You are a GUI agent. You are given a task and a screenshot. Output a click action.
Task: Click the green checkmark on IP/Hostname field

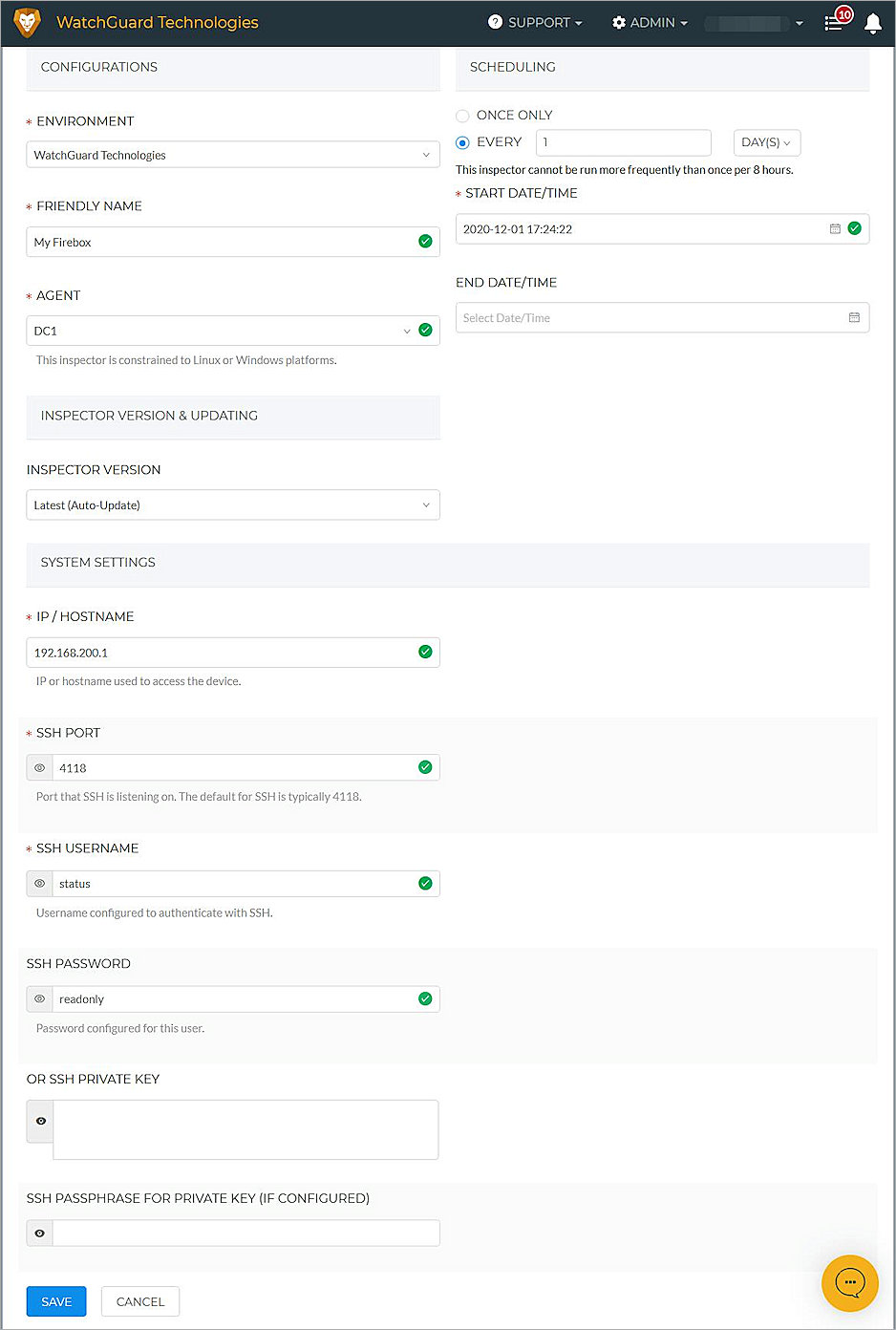click(425, 652)
